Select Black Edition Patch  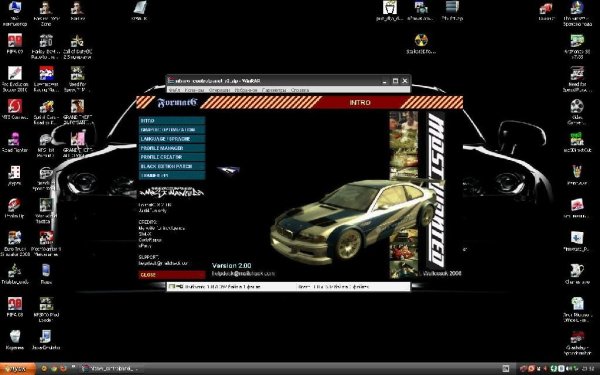(x=172, y=166)
